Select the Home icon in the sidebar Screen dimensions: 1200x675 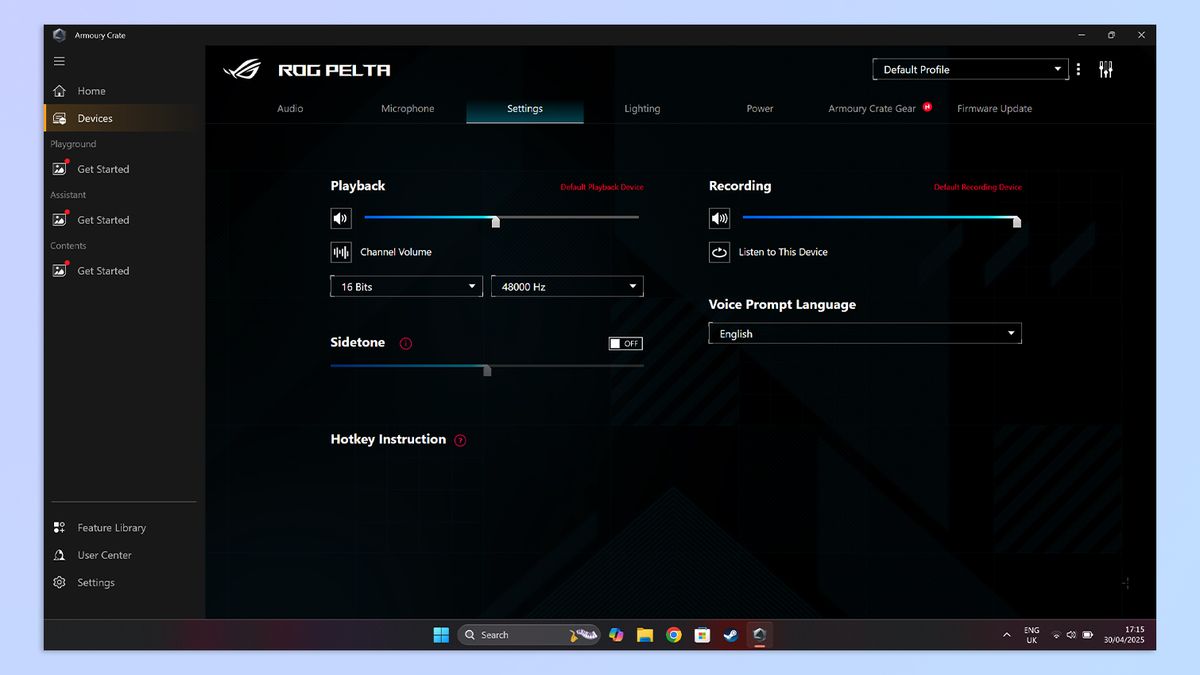60,90
